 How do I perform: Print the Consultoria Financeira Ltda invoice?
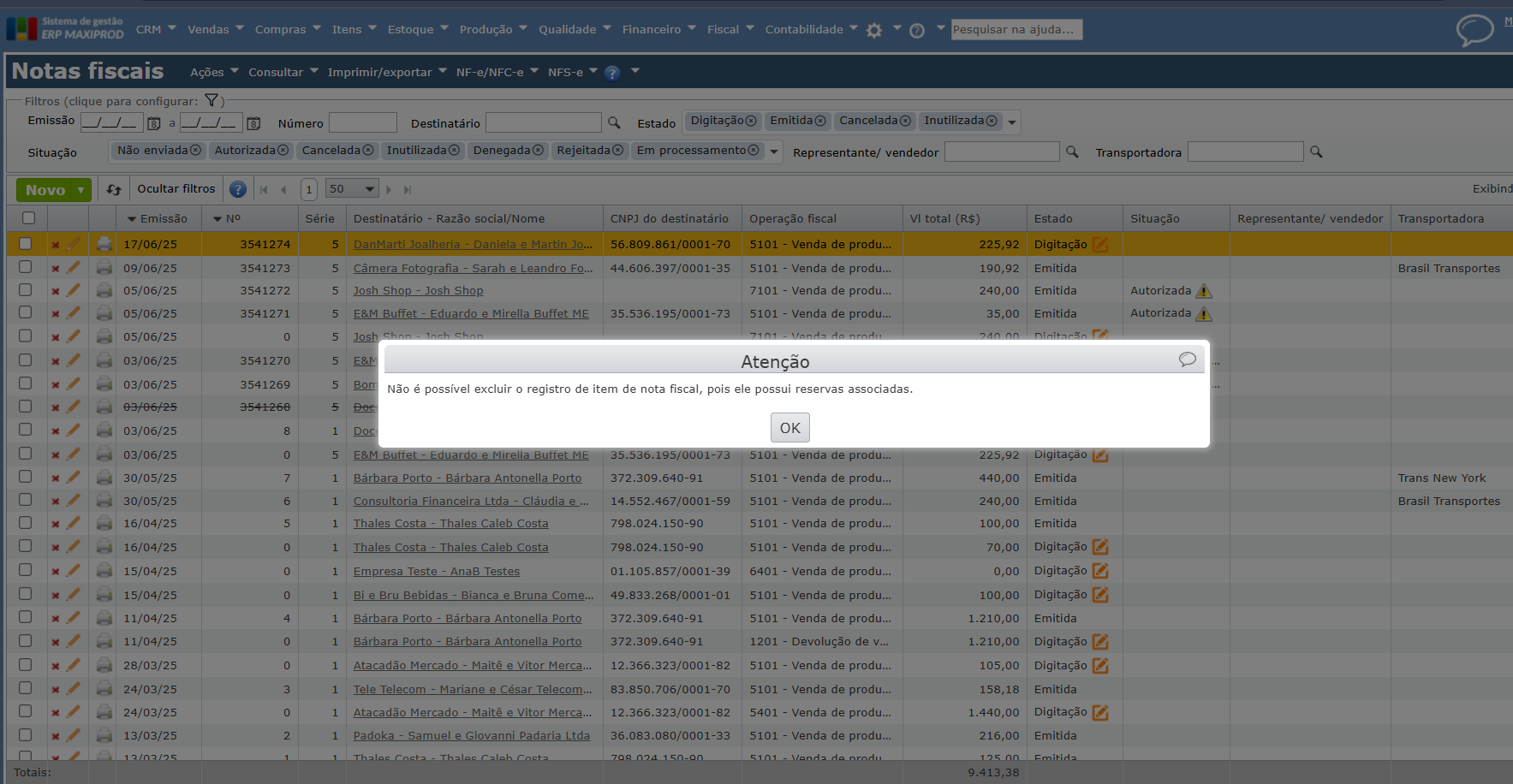104,502
